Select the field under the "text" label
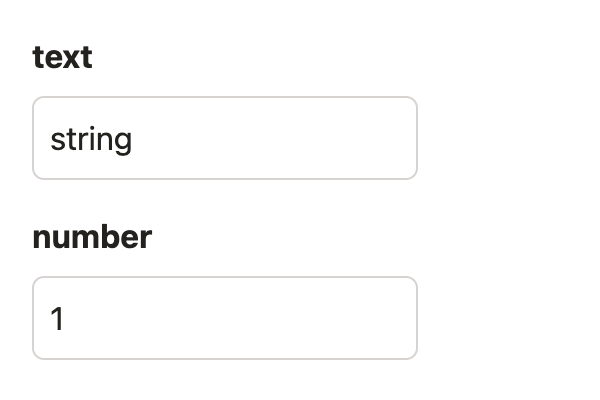This screenshot has height=400, width=600. pyautogui.click(x=224, y=138)
